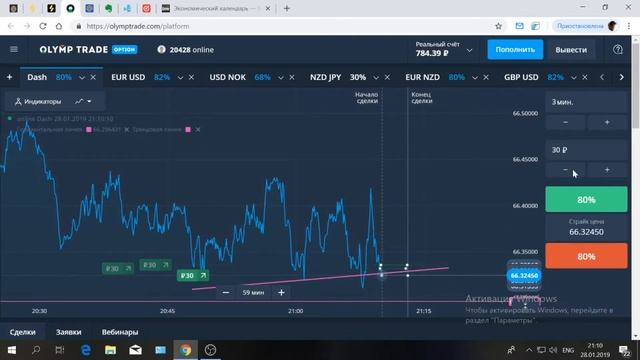Bookmark this page with star icon
The image size is (640, 360).
tap(498, 26)
